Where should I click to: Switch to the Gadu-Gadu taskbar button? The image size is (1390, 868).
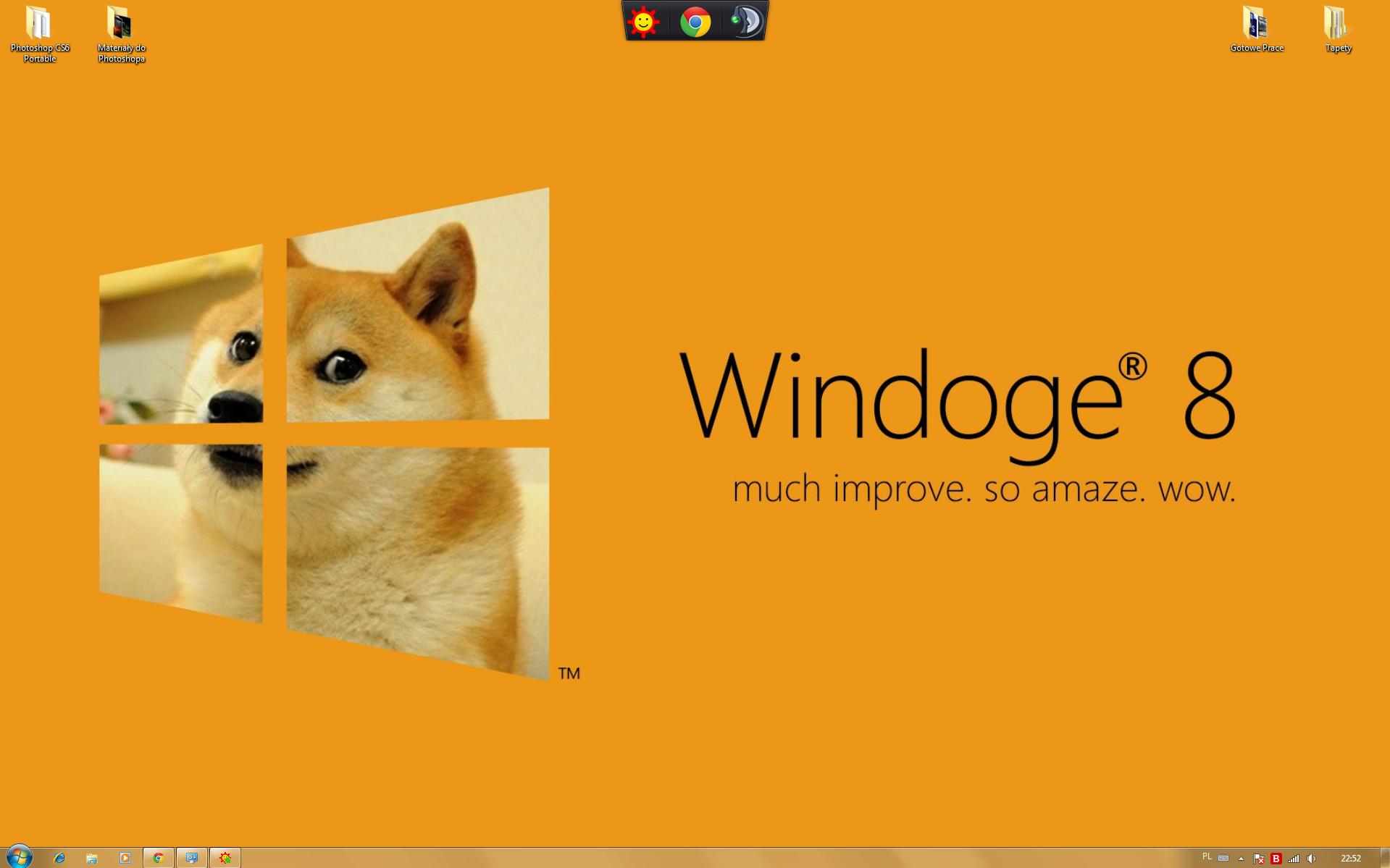point(225,858)
